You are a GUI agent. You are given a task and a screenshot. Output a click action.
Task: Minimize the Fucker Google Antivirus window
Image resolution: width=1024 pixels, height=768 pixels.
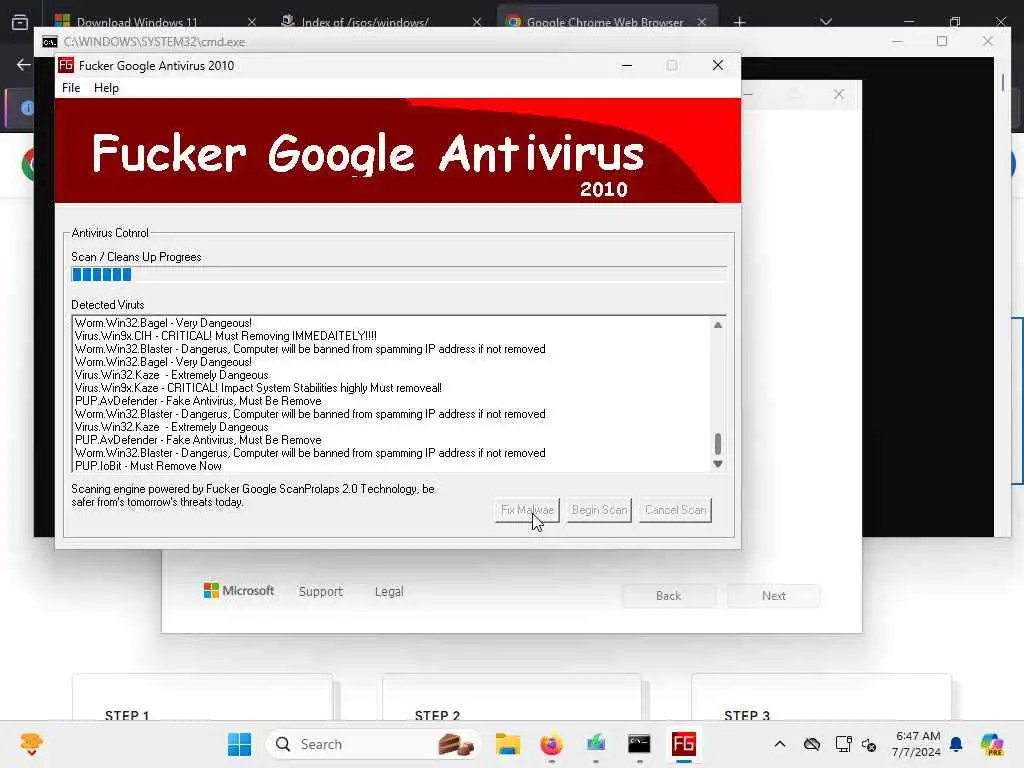pos(627,65)
